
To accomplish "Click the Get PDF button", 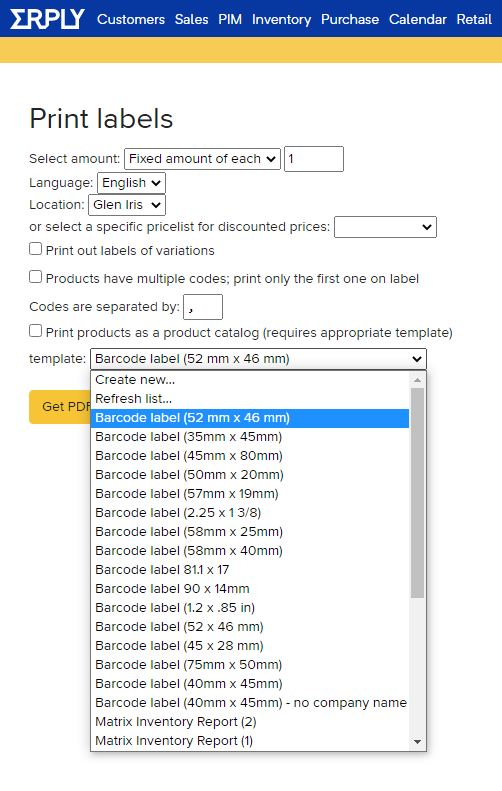I will (x=60, y=407).
